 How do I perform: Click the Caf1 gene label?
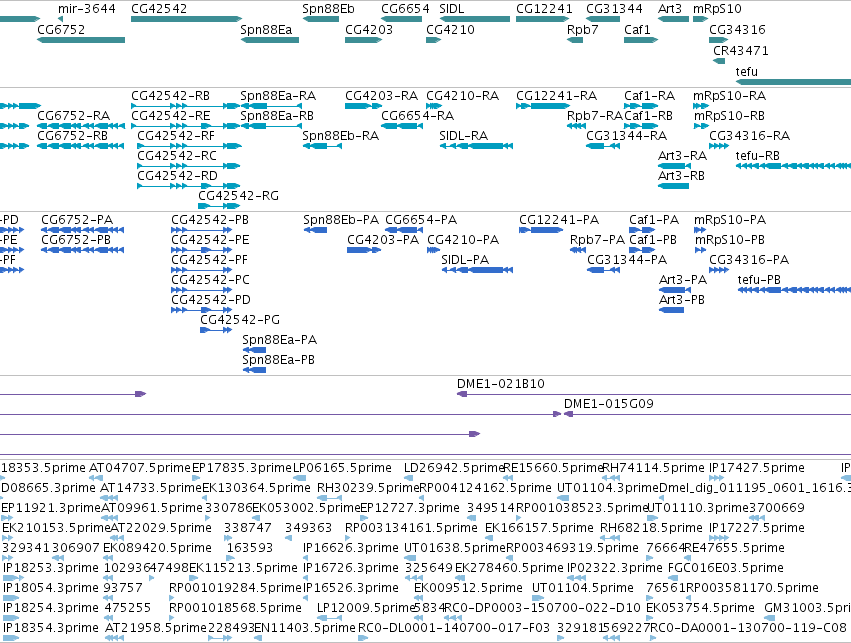tap(637, 29)
